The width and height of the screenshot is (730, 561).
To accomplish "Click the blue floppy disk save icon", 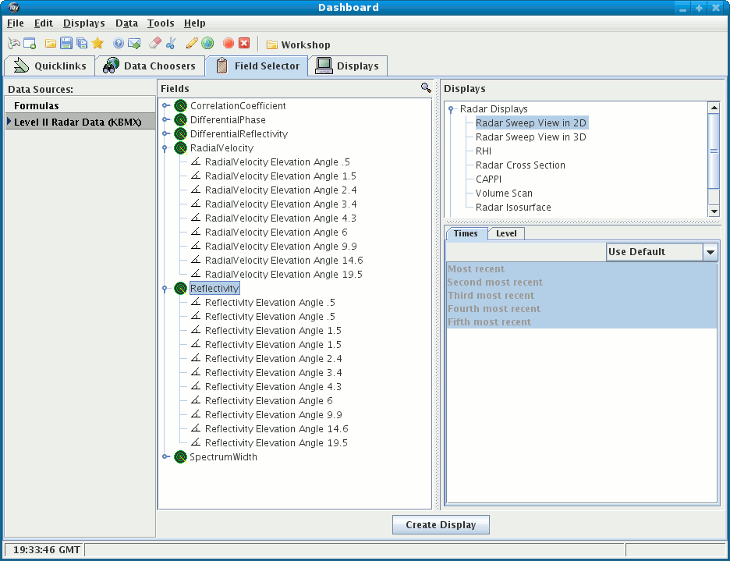I will point(66,44).
